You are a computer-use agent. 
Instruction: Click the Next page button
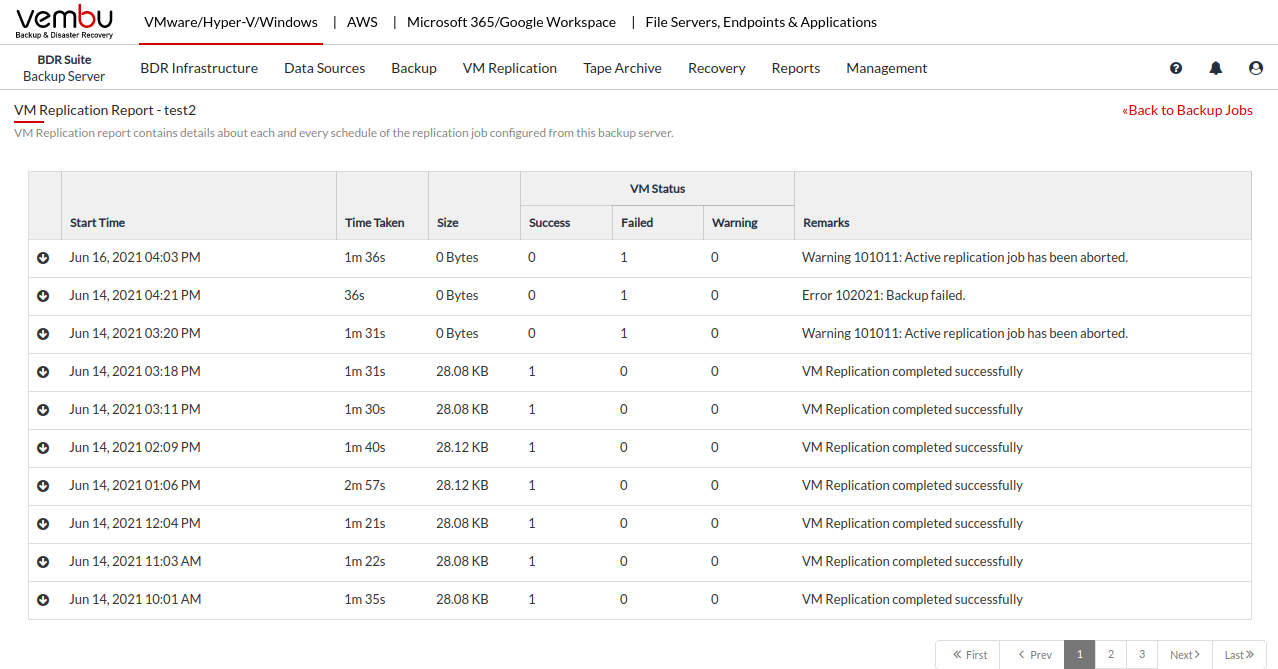[x=1185, y=655]
